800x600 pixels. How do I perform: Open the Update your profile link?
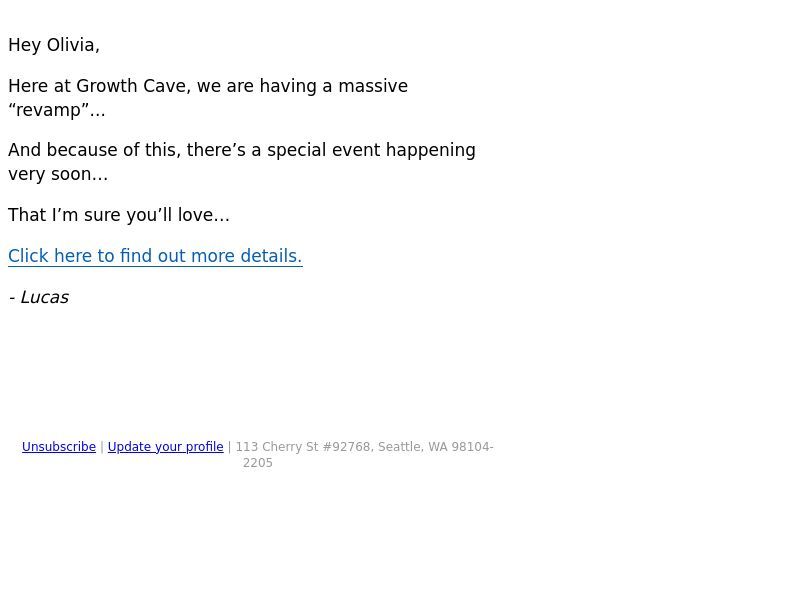click(165, 447)
